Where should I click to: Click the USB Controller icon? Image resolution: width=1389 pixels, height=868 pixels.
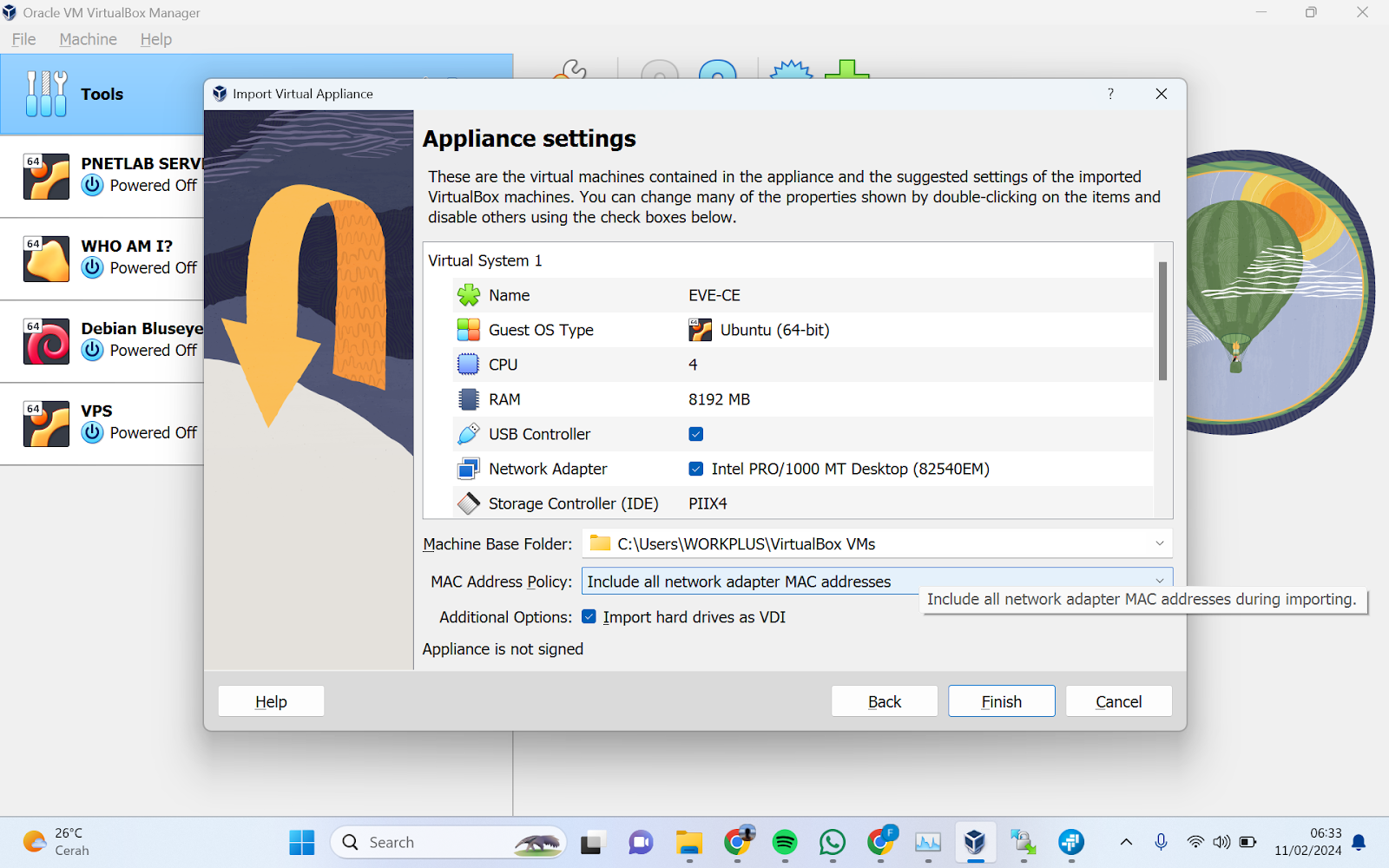(x=469, y=434)
